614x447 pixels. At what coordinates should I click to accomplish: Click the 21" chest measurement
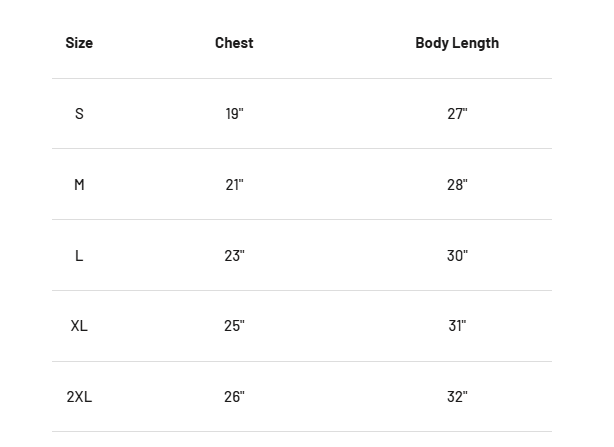click(234, 184)
